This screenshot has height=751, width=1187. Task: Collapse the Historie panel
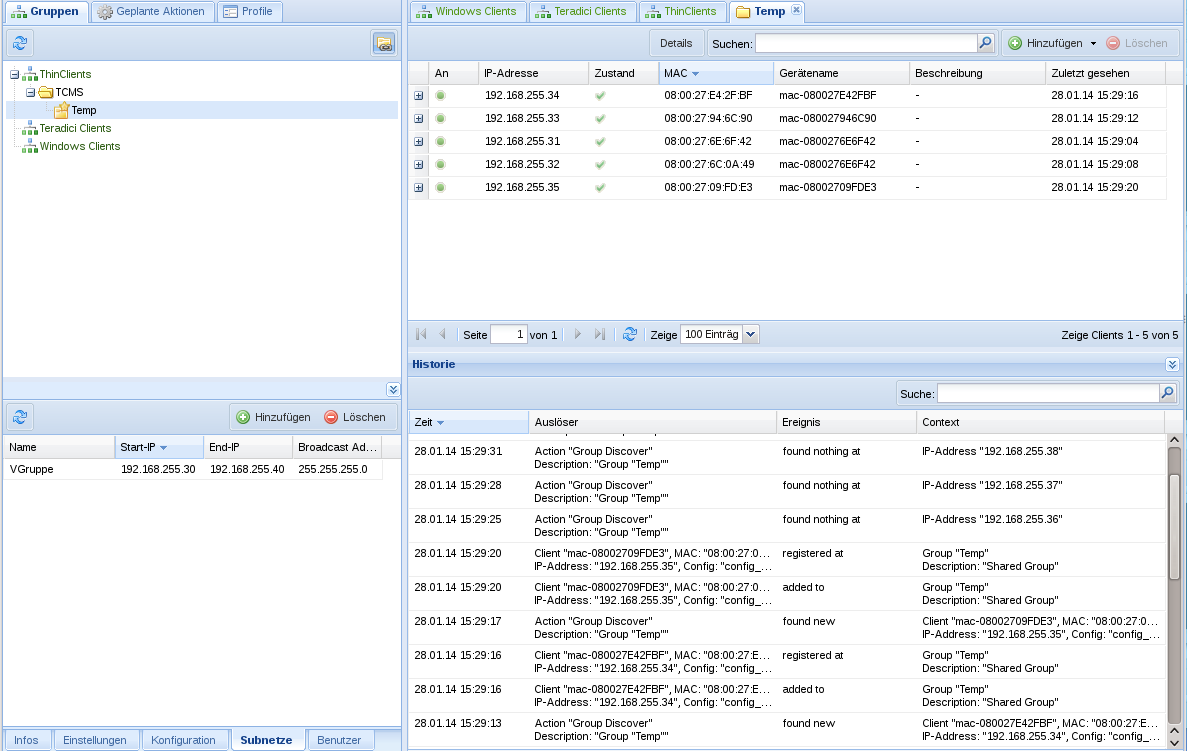click(x=1172, y=365)
